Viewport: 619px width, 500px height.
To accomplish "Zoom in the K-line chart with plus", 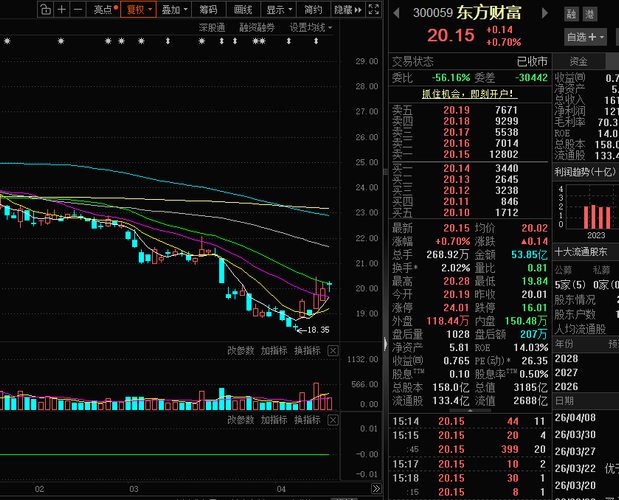I will 62,9.
